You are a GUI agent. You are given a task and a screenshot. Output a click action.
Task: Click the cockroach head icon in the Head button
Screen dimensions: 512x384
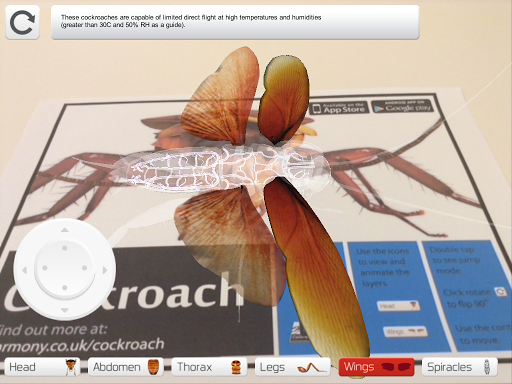[x=71, y=367]
